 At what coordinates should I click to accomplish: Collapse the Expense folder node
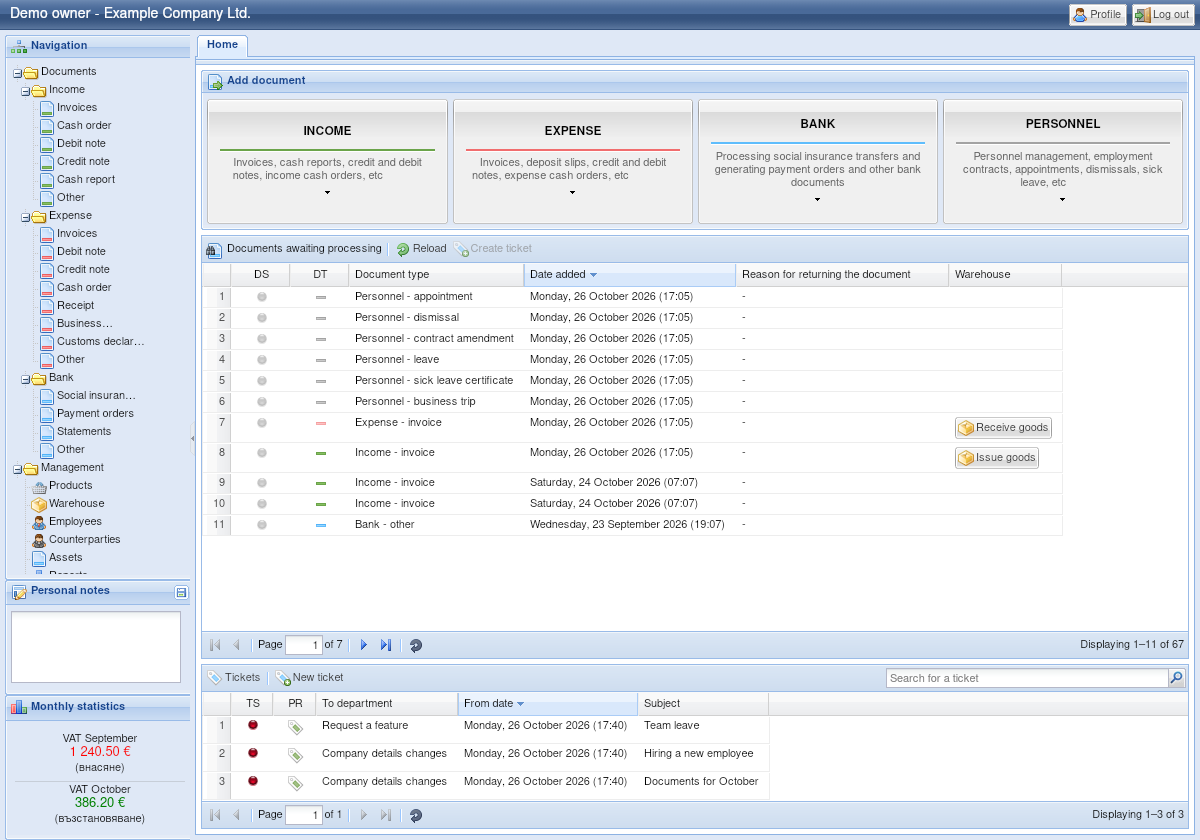click(26, 217)
